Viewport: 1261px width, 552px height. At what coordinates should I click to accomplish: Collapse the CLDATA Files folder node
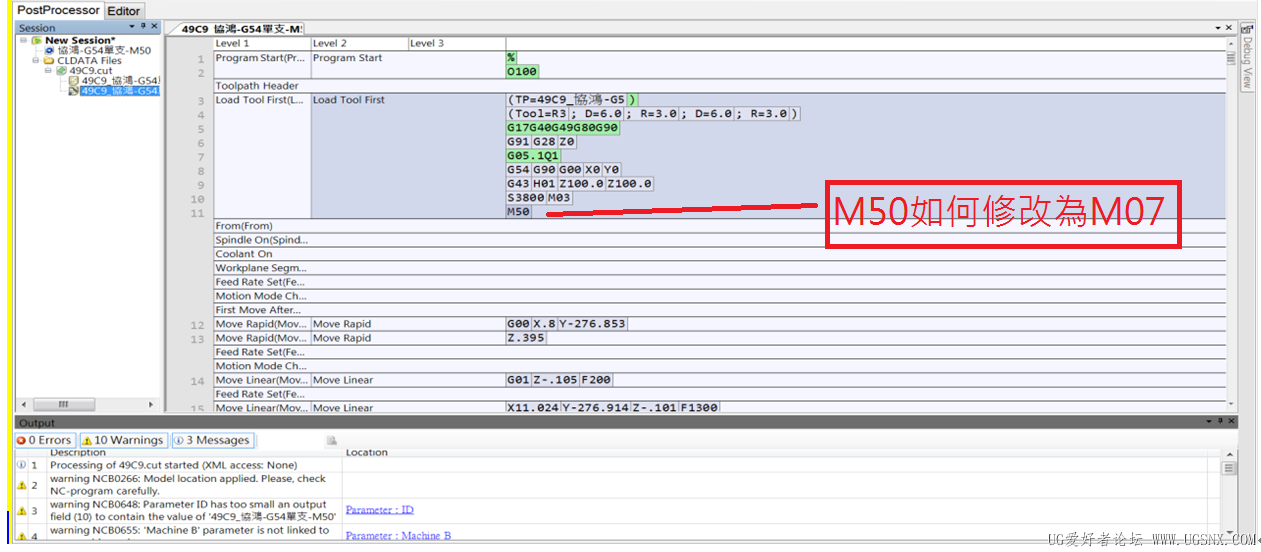[35, 60]
